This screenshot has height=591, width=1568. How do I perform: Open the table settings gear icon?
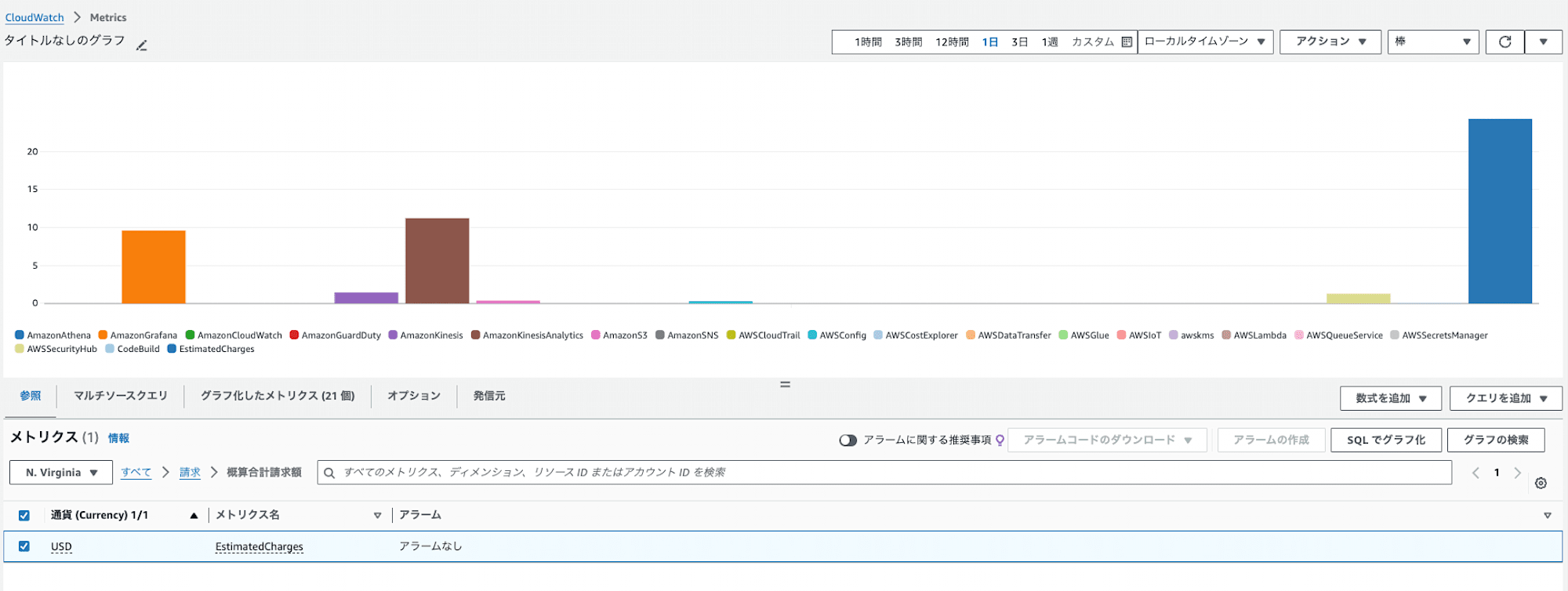click(x=1541, y=483)
